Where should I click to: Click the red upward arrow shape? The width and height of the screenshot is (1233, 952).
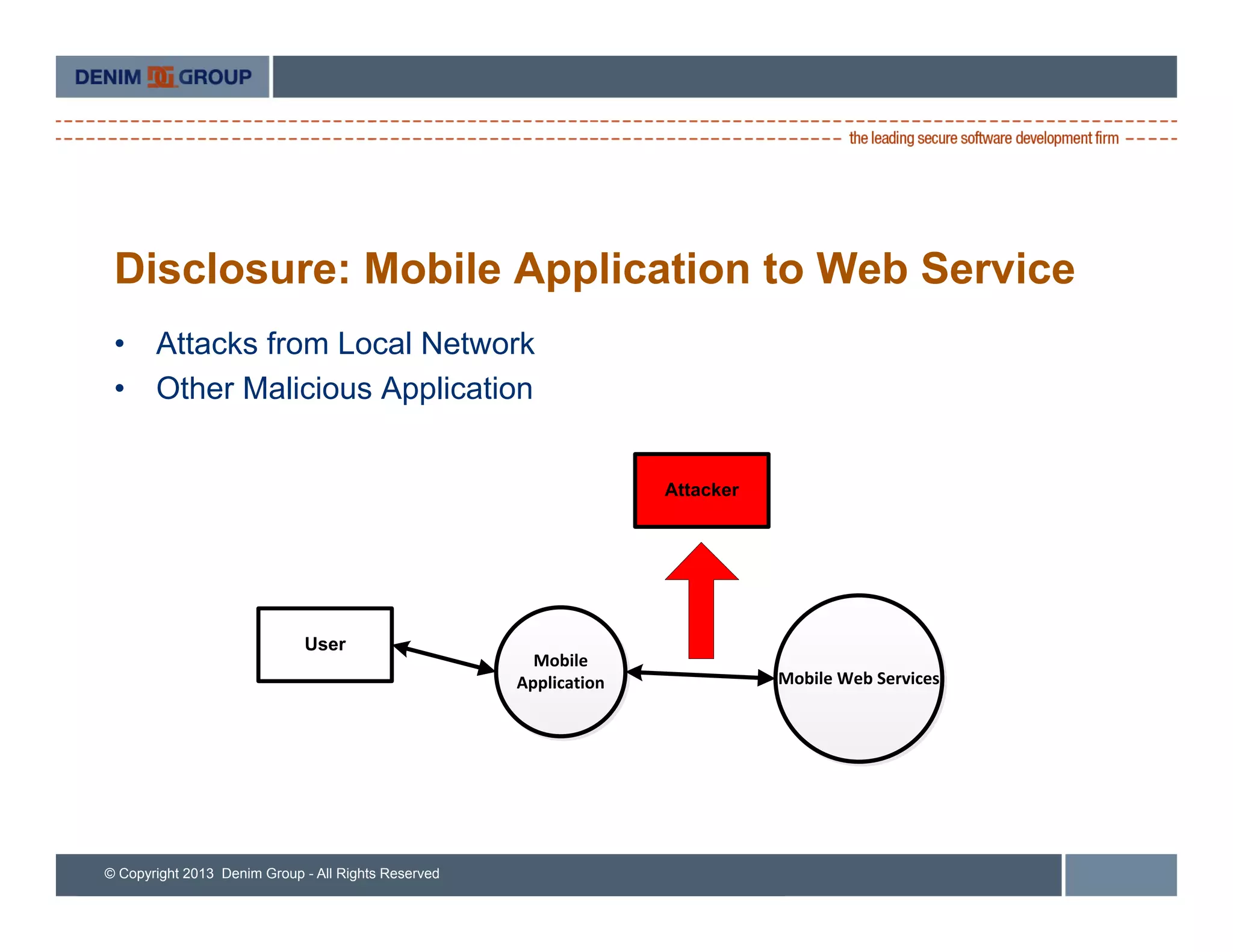[x=701, y=602]
